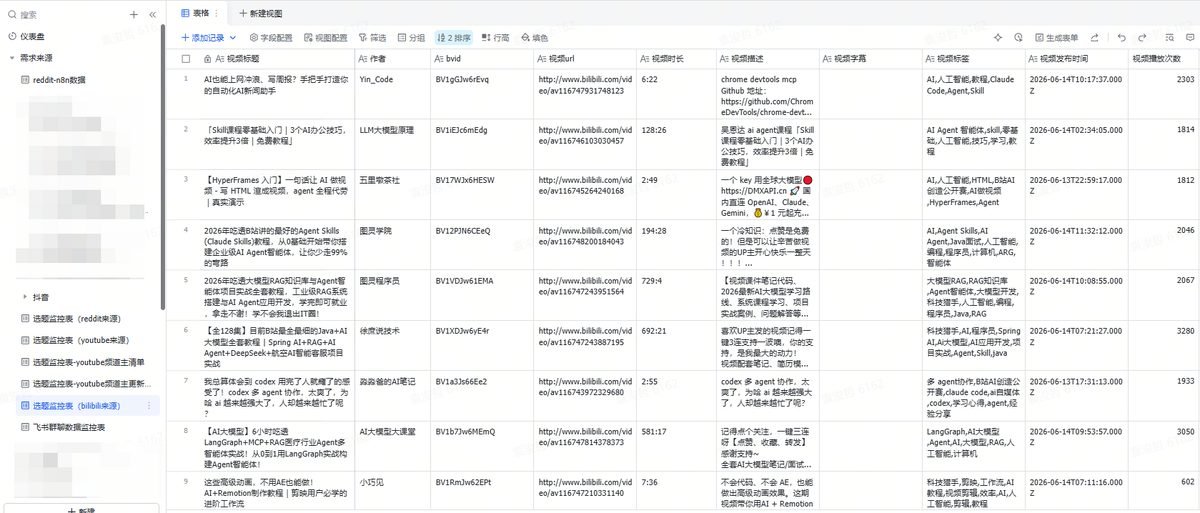Click duration cell 194:28
1200x513 pixels.
pos(676,245)
